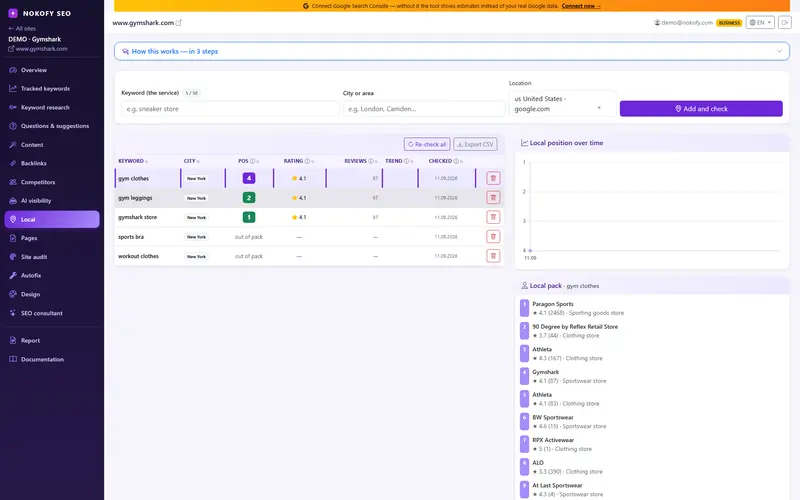Click BW Sportswear in Local pack
Viewport: 800px width, 500px height.
point(553,417)
